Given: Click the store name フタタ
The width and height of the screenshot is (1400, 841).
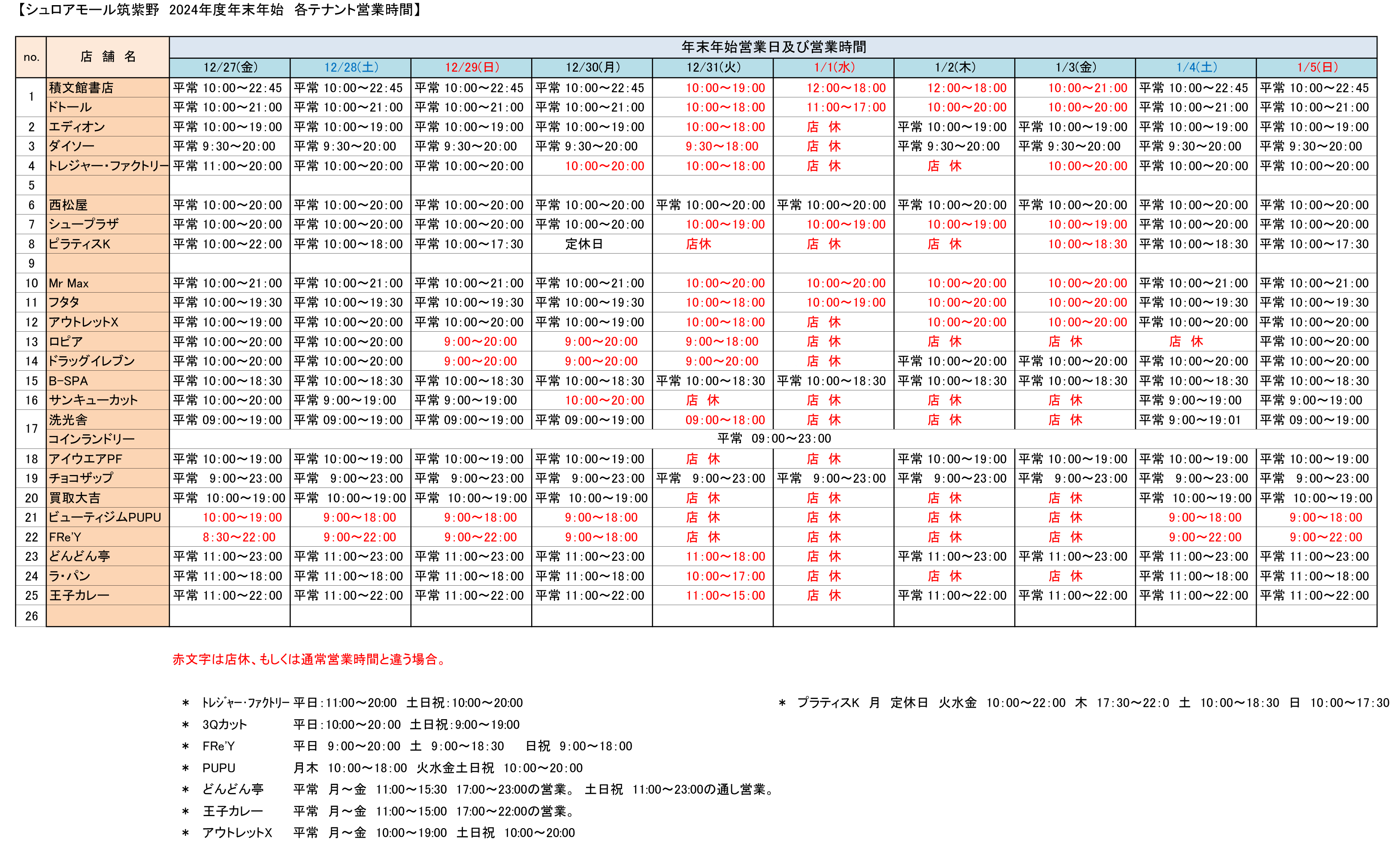Looking at the screenshot, I should pos(64,303).
